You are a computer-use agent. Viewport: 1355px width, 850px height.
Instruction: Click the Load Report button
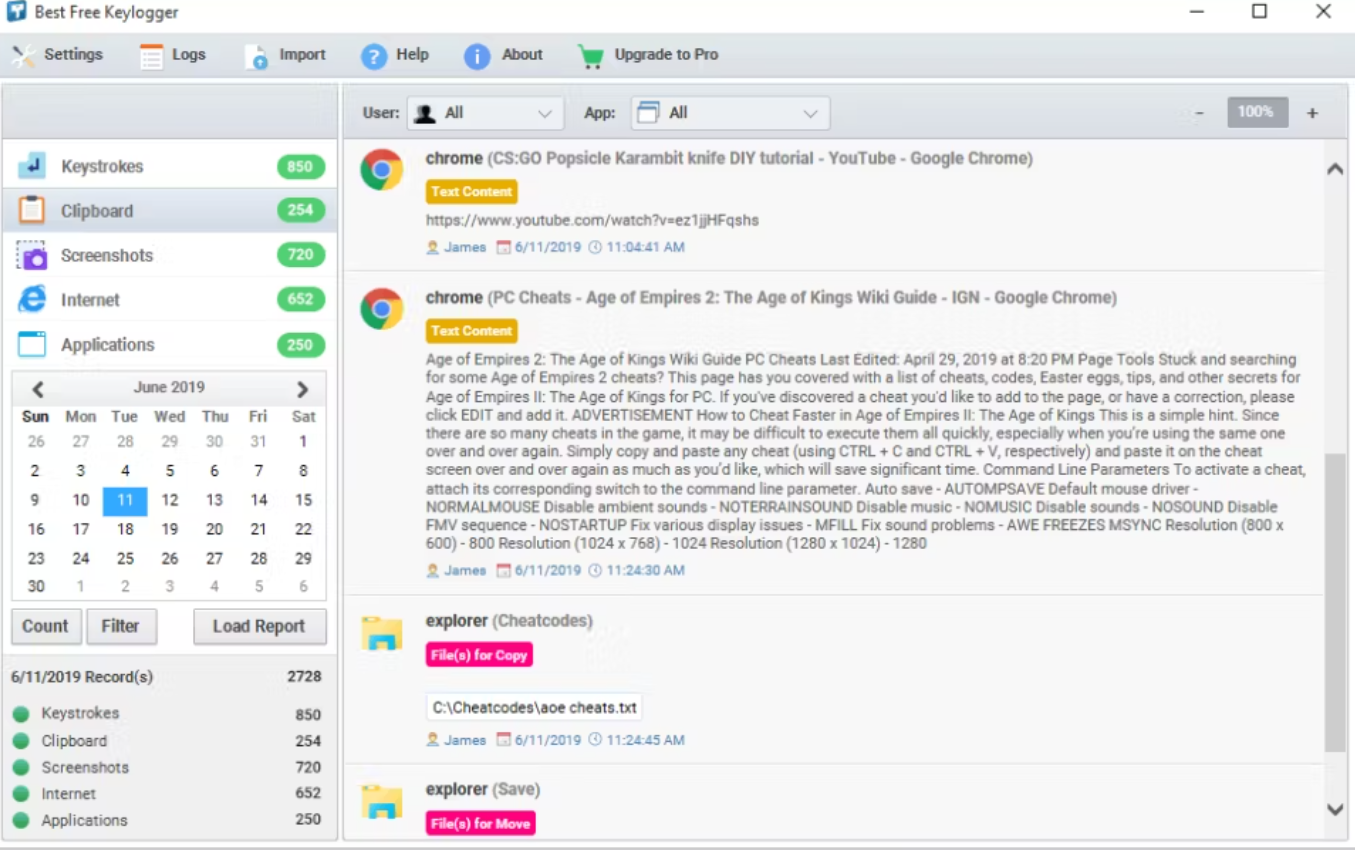tap(259, 626)
